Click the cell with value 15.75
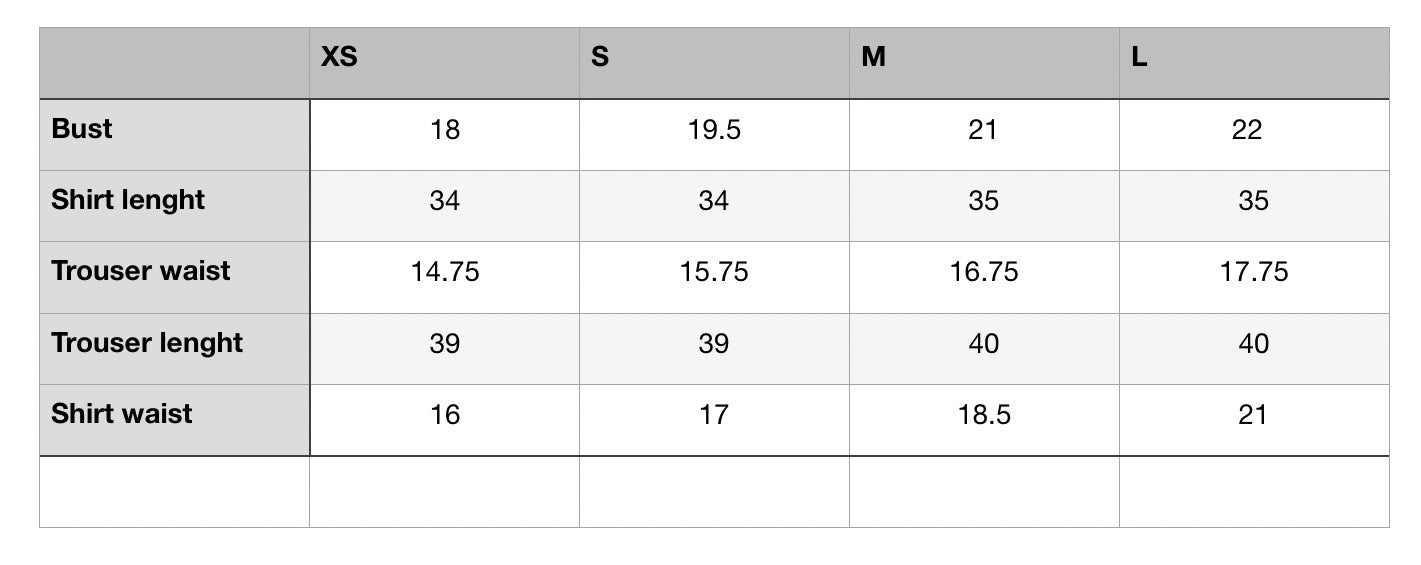The height and width of the screenshot is (565, 1421). [714, 276]
